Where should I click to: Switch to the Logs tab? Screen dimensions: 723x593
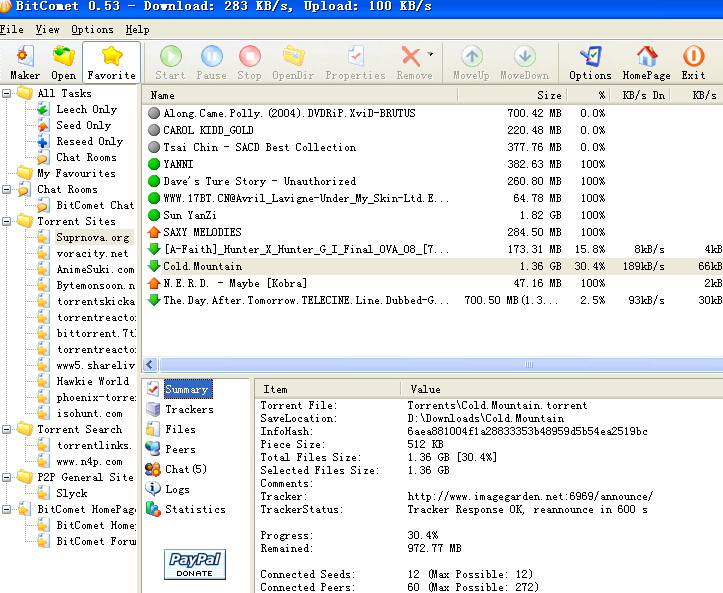[x=178, y=489]
